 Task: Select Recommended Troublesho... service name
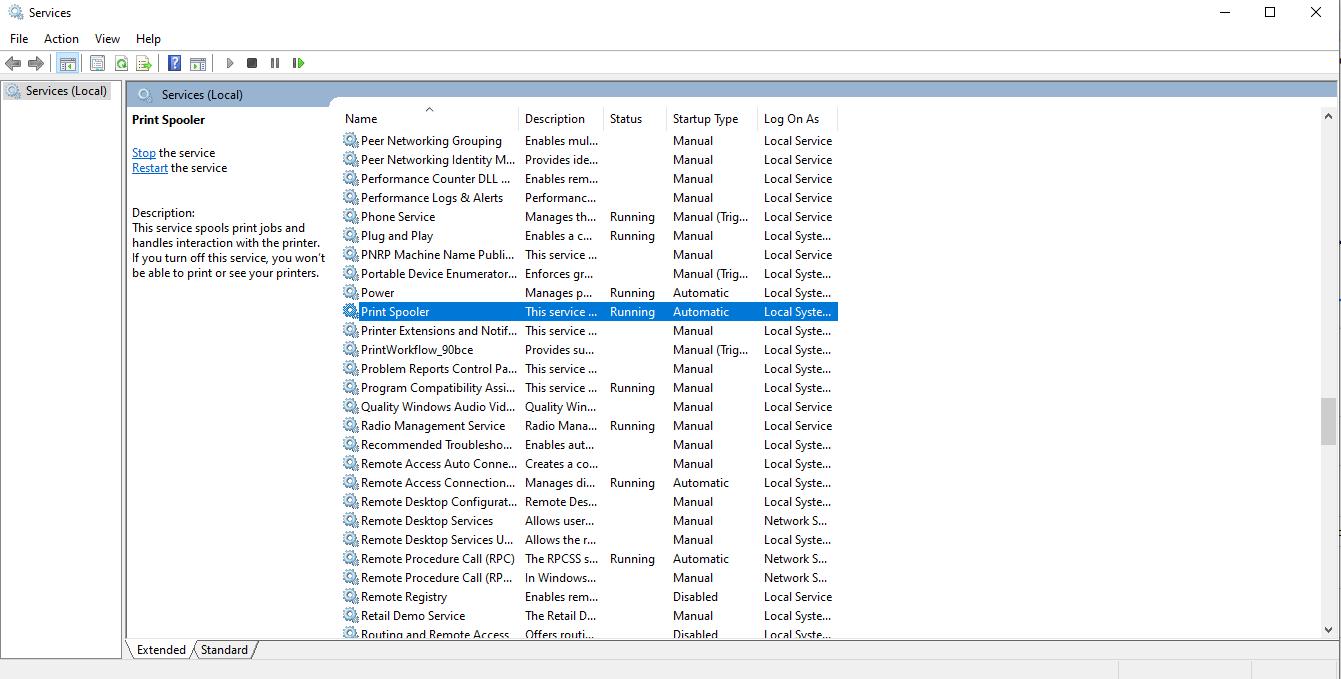435,445
